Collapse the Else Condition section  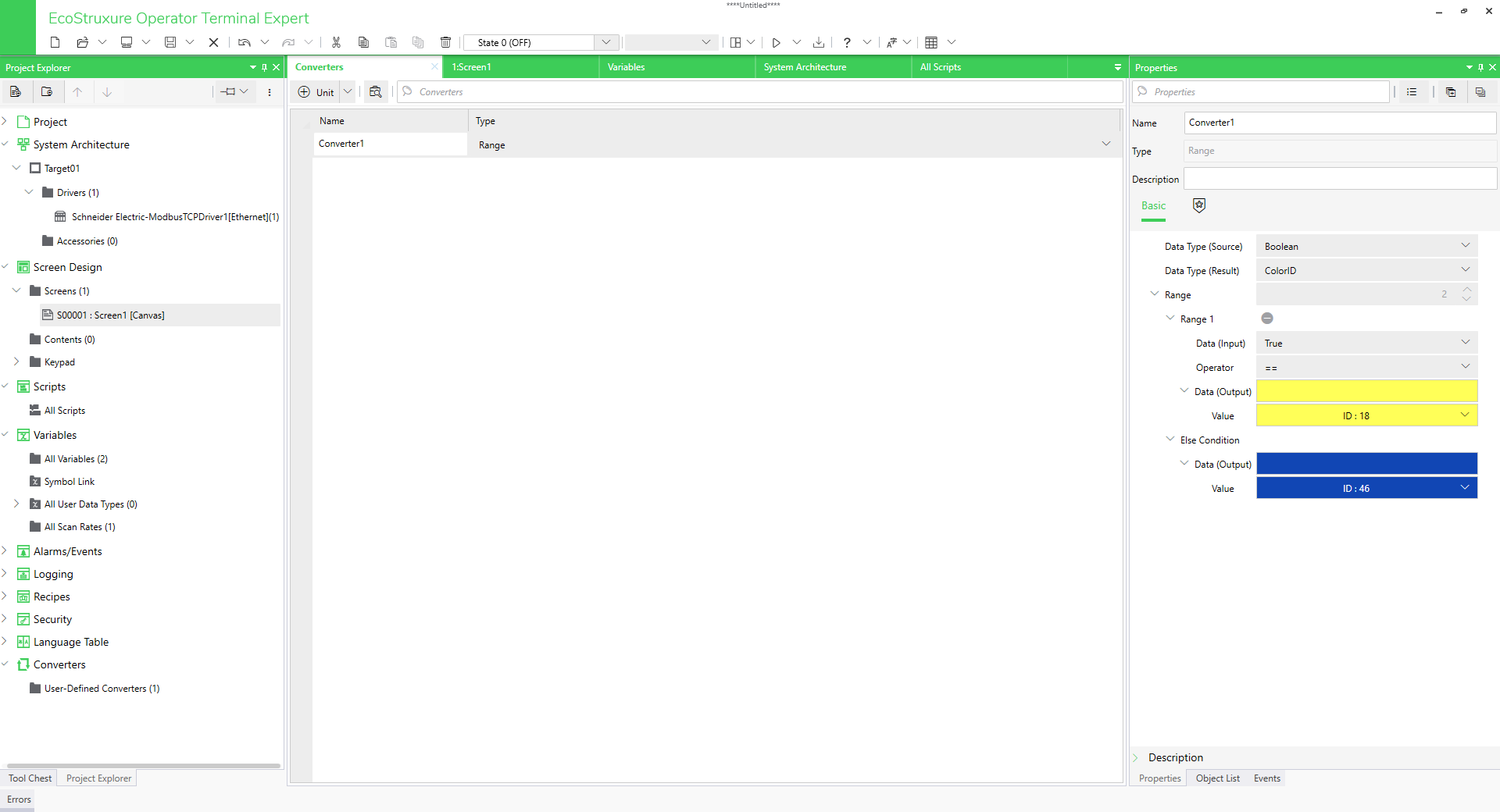[1170, 440]
